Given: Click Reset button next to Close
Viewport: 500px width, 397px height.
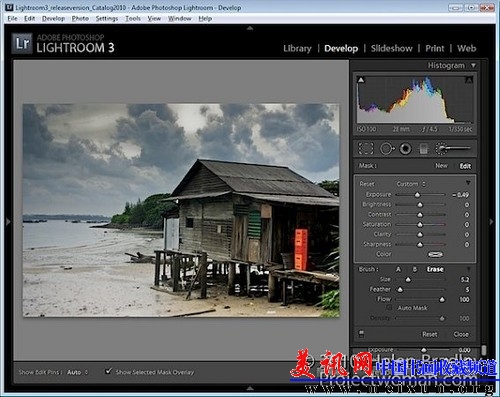Looking at the screenshot, I should pyautogui.click(x=430, y=334).
